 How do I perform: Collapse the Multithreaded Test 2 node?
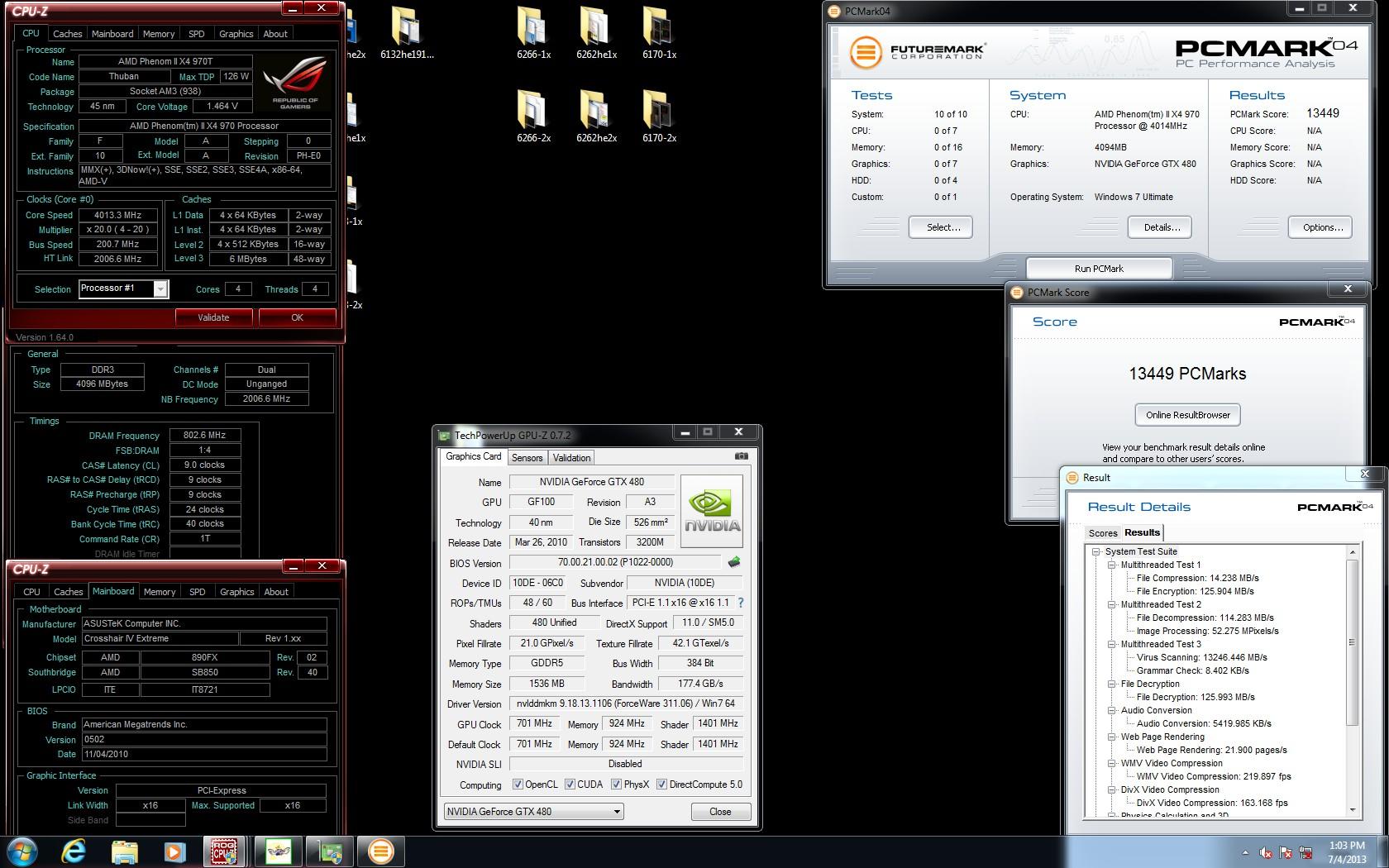(1112, 604)
